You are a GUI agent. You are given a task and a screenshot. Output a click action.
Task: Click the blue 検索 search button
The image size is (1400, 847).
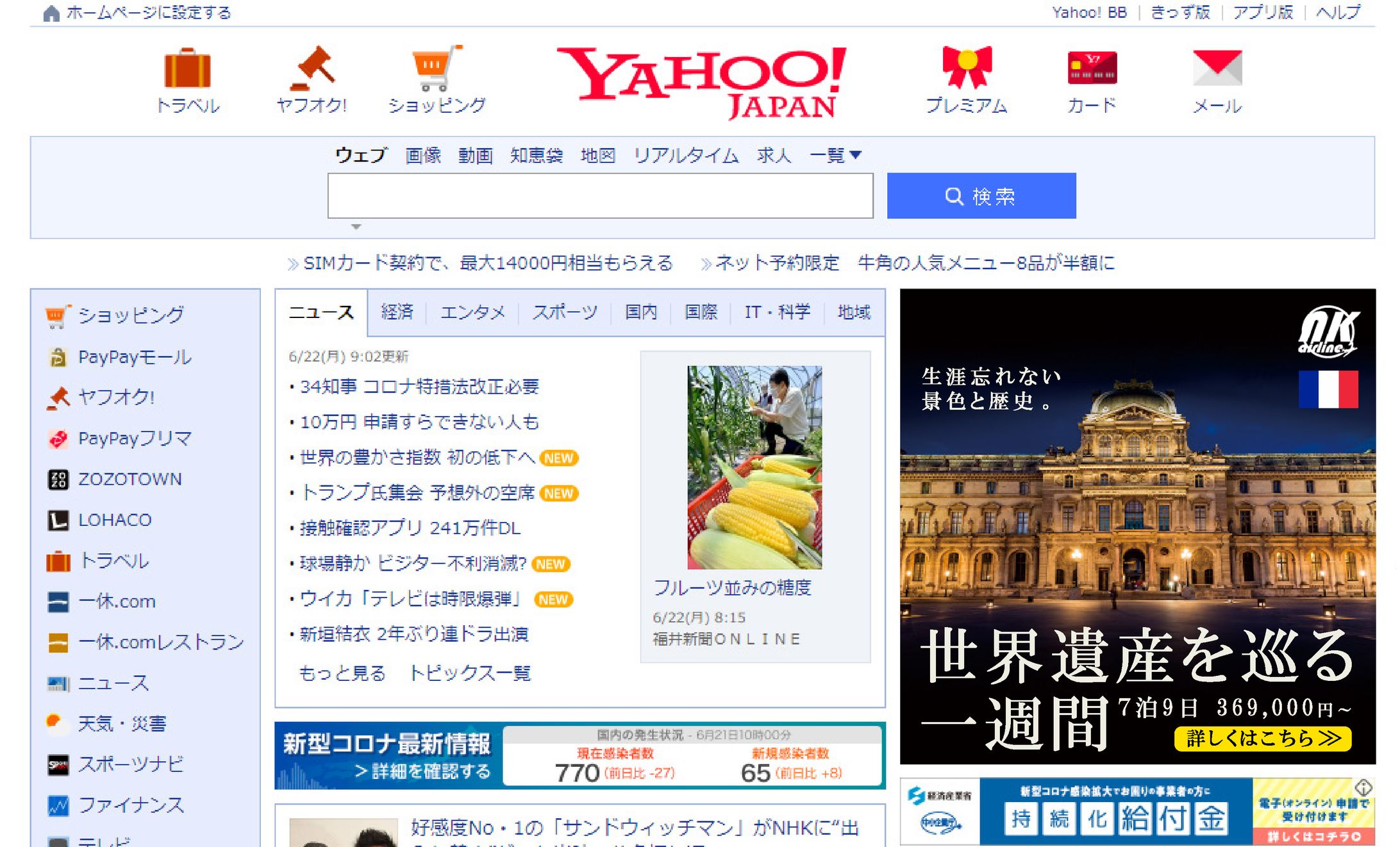(981, 196)
